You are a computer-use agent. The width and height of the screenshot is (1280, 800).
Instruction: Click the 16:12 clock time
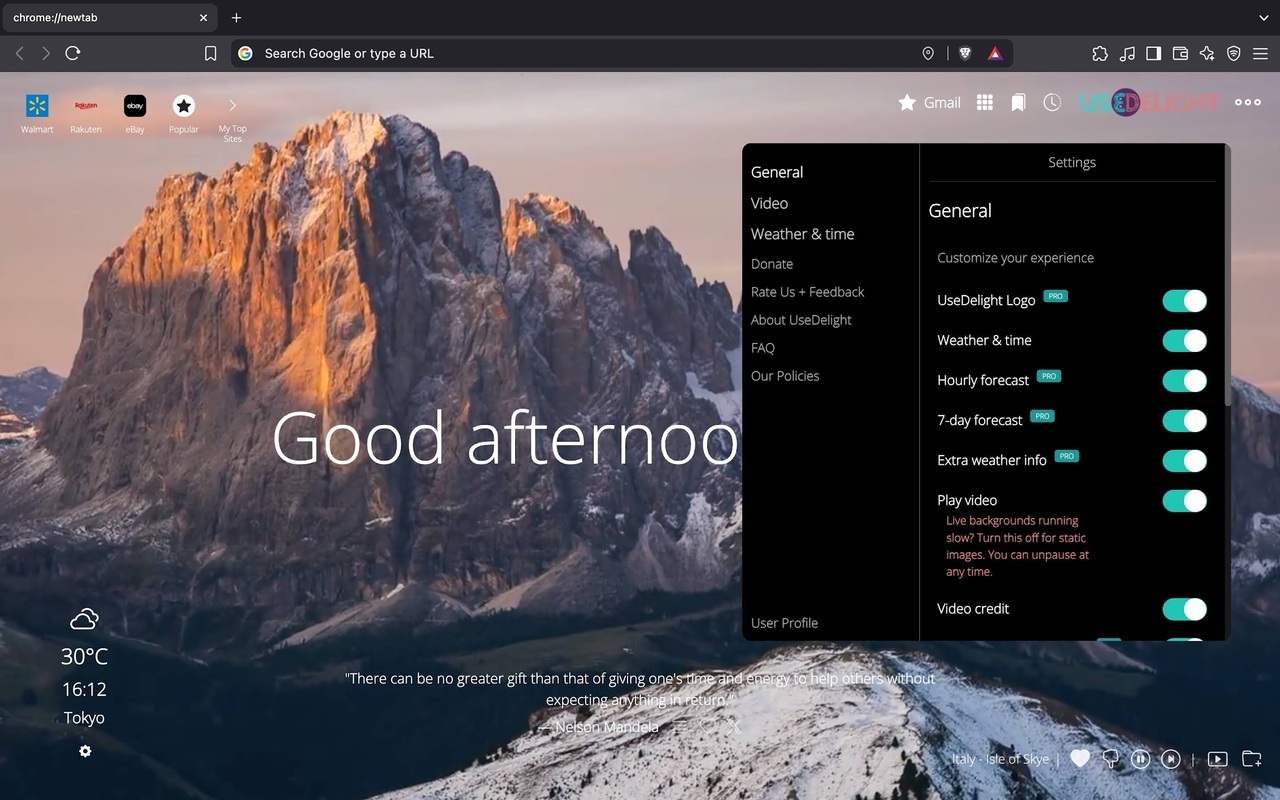pyautogui.click(x=84, y=689)
